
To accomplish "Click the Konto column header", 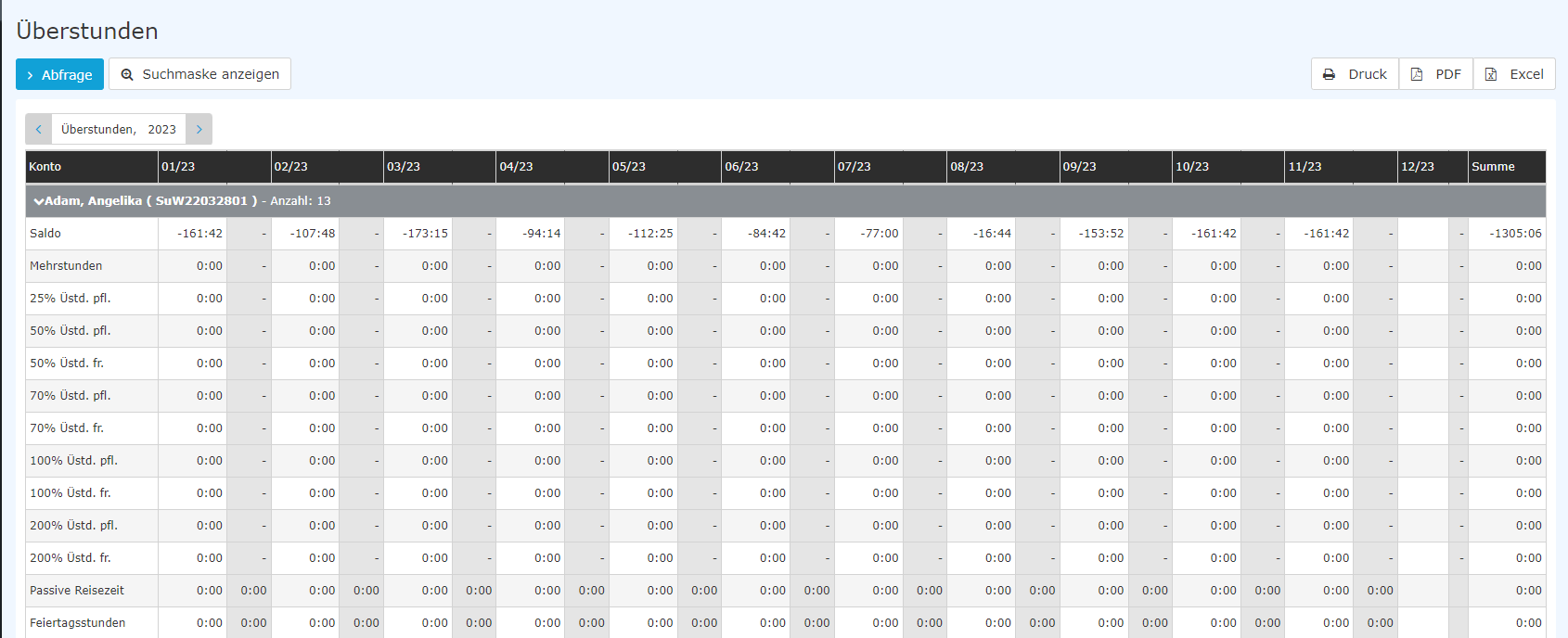I will coord(45,167).
